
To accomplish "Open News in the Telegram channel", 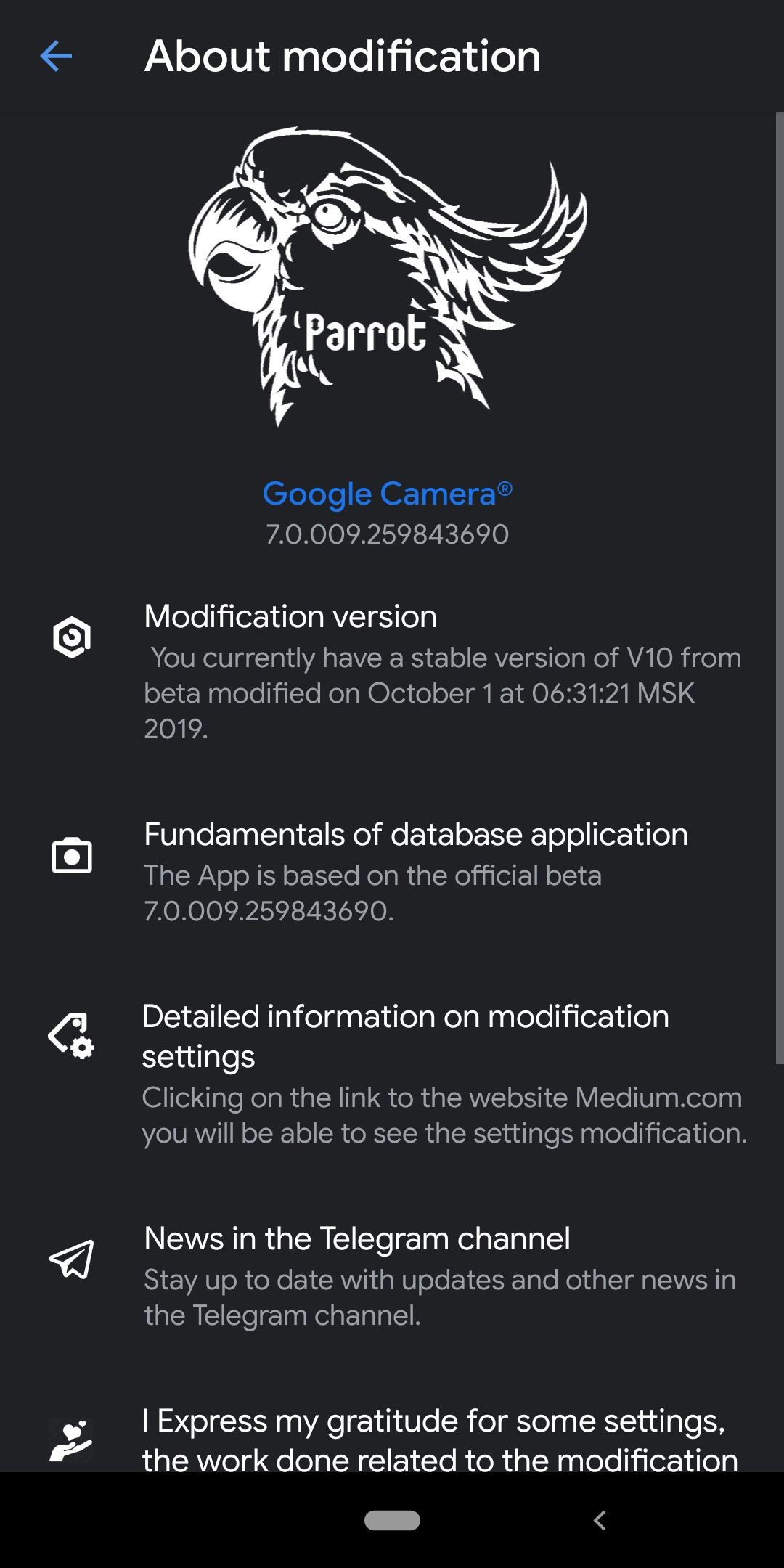I will tap(356, 1239).
